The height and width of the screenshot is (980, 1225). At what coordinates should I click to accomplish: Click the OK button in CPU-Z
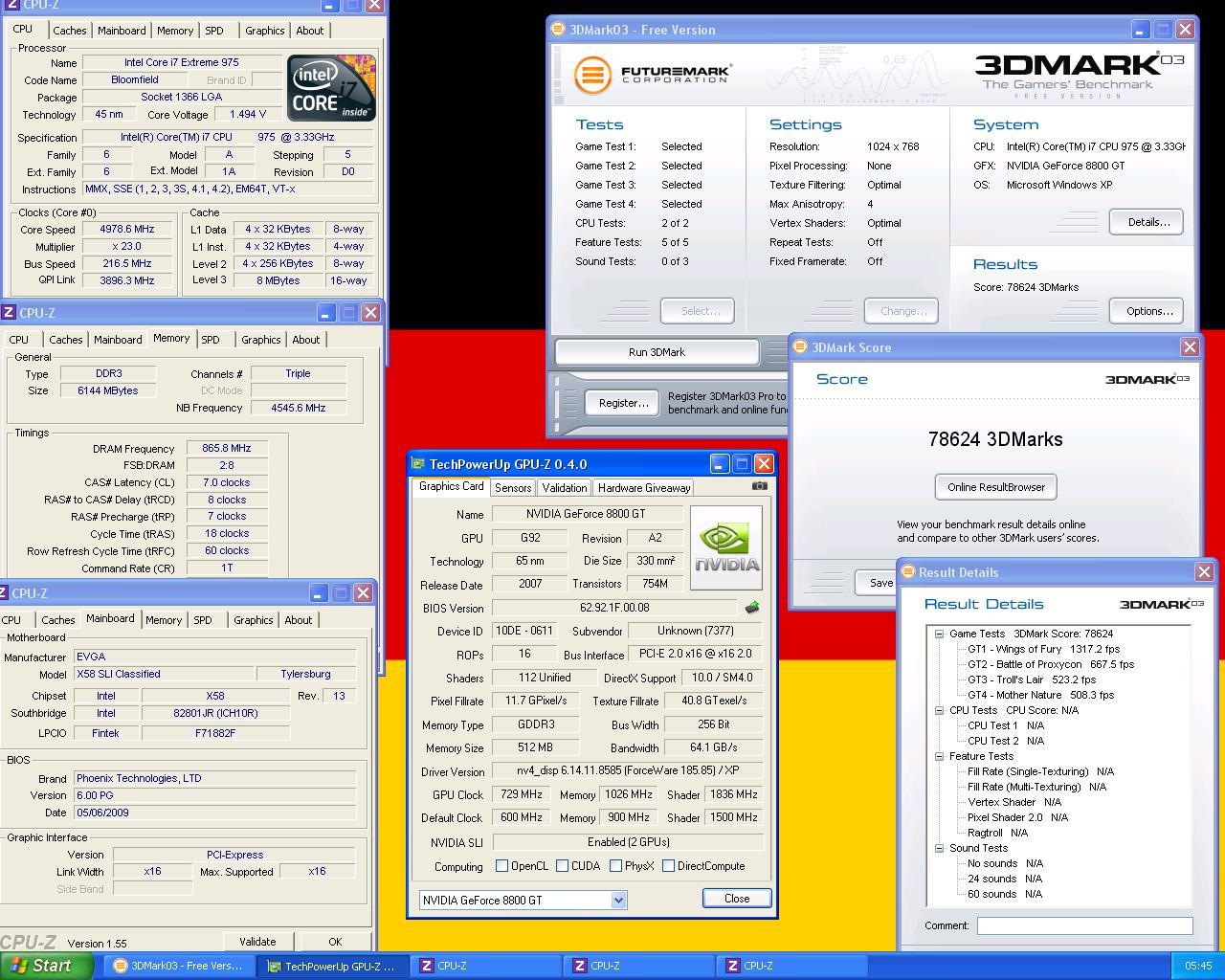pos(335,942)
